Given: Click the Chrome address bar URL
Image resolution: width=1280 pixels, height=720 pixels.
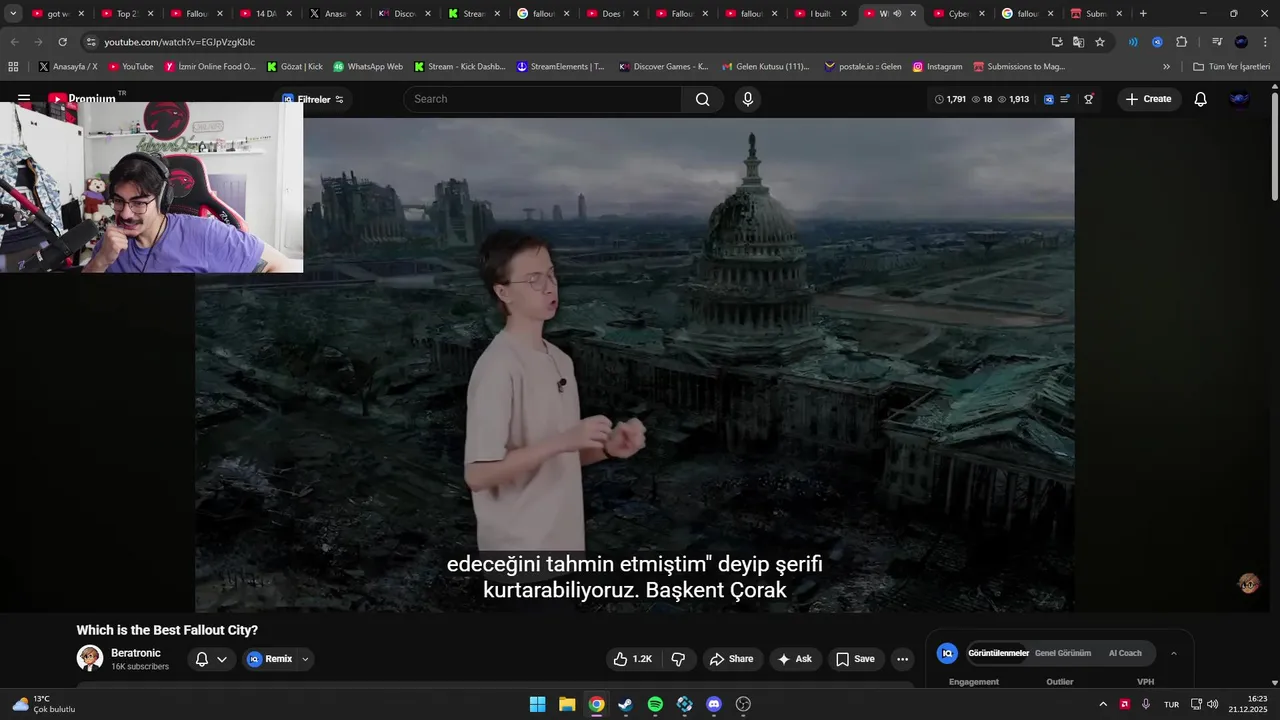Looking at the screenshot, I should click(180, 42).
